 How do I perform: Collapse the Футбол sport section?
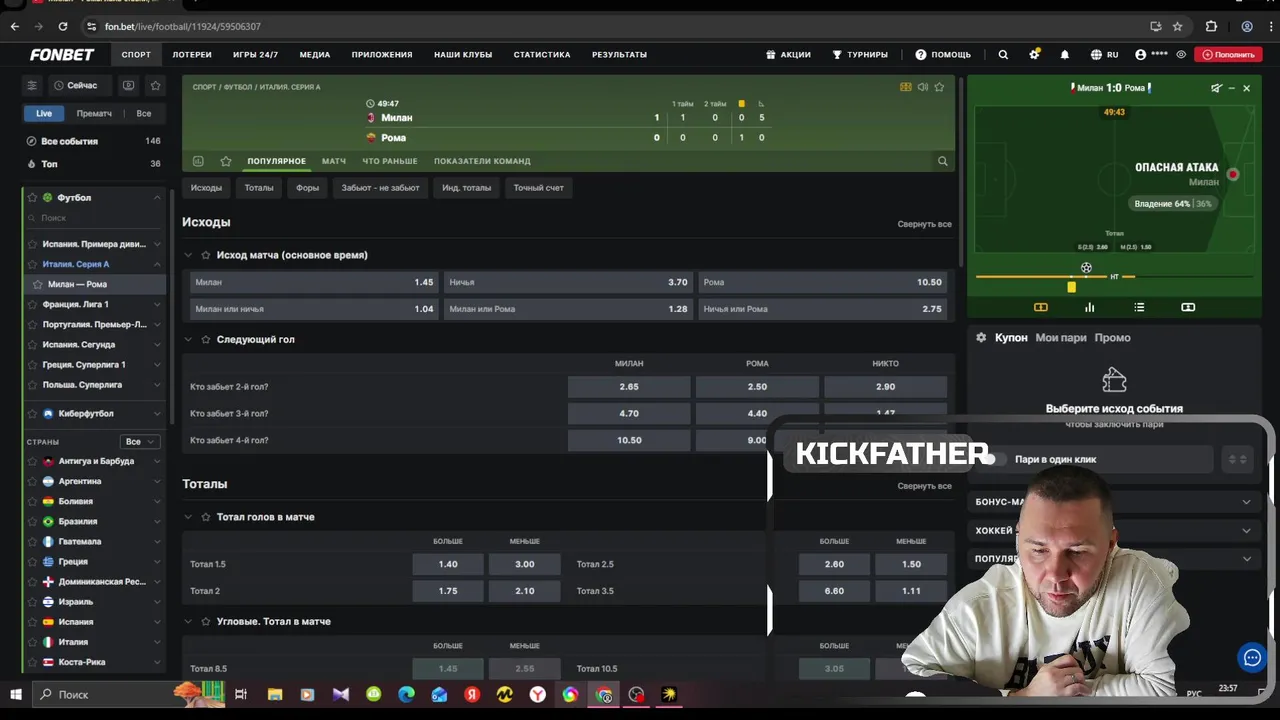tap(157, 198)
